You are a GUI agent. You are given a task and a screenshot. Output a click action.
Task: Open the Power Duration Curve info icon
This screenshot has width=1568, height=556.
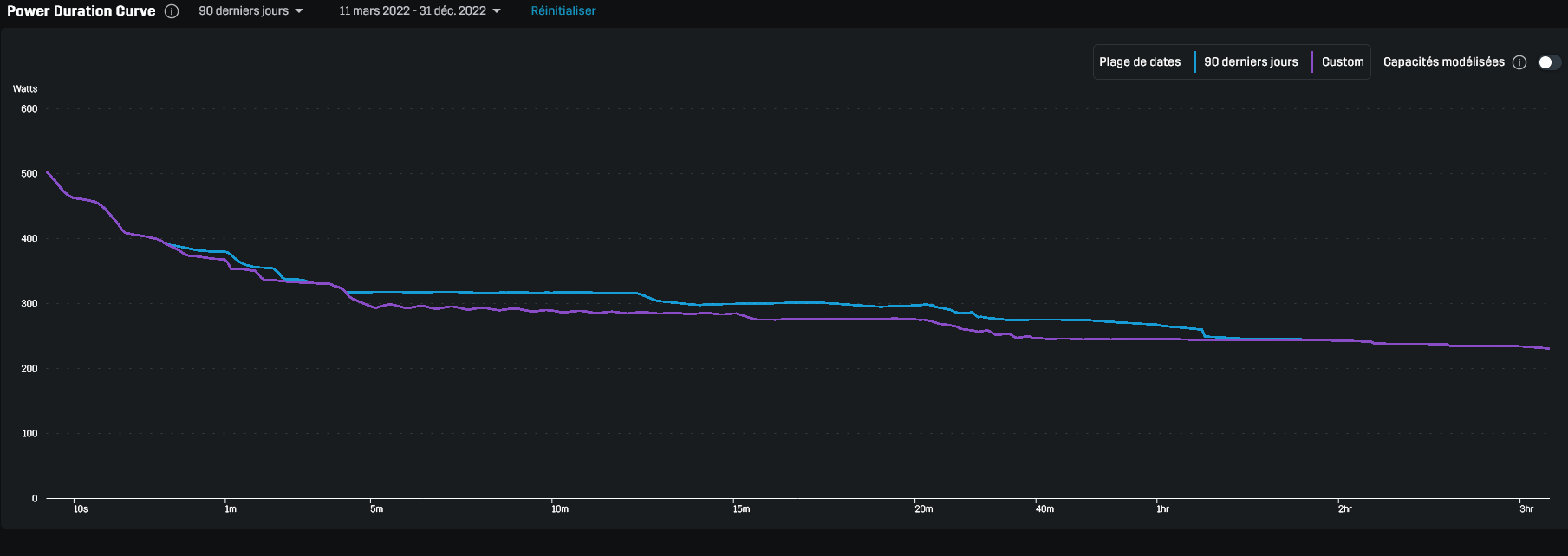[172, 11]
